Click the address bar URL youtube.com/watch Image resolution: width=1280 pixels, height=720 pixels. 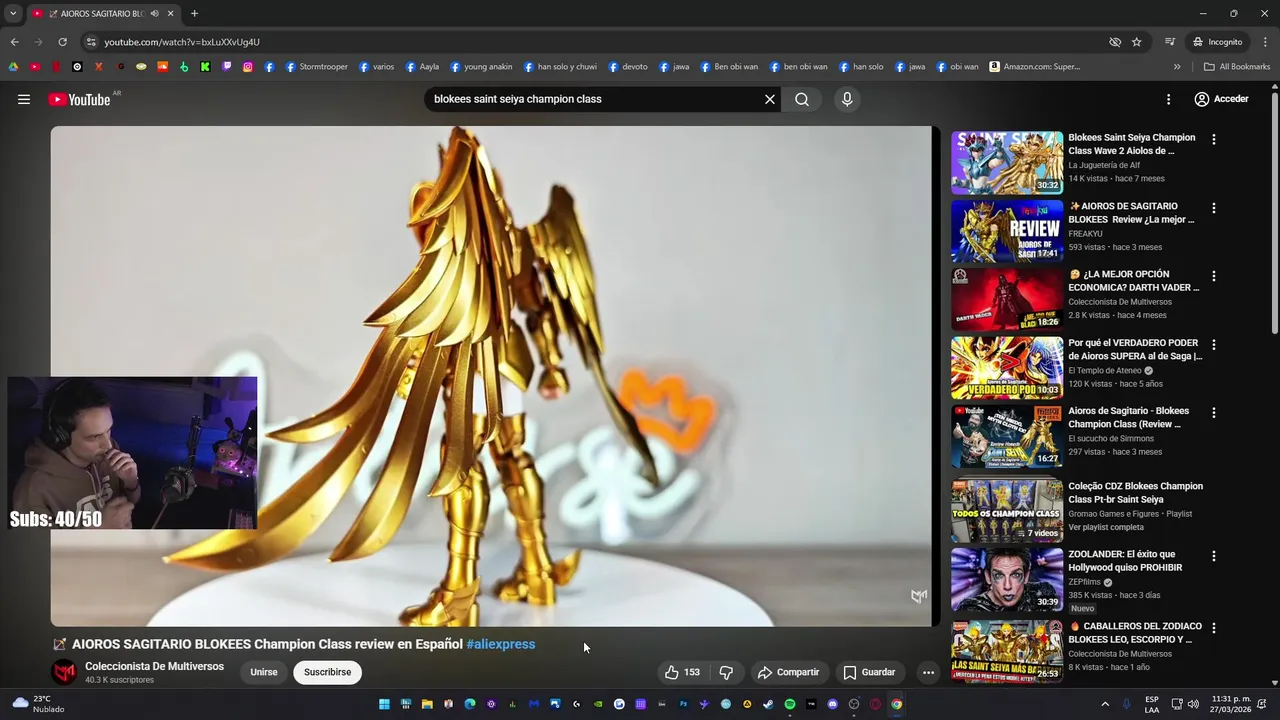coord(182,42)
